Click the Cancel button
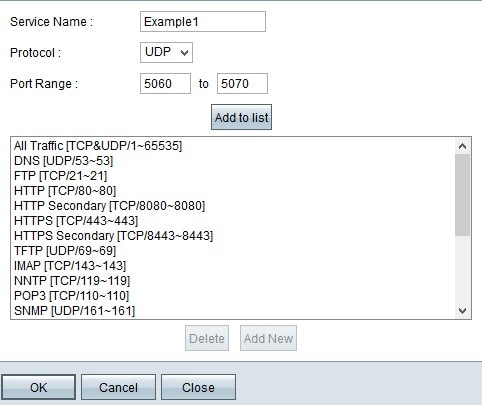 (118, 387)
